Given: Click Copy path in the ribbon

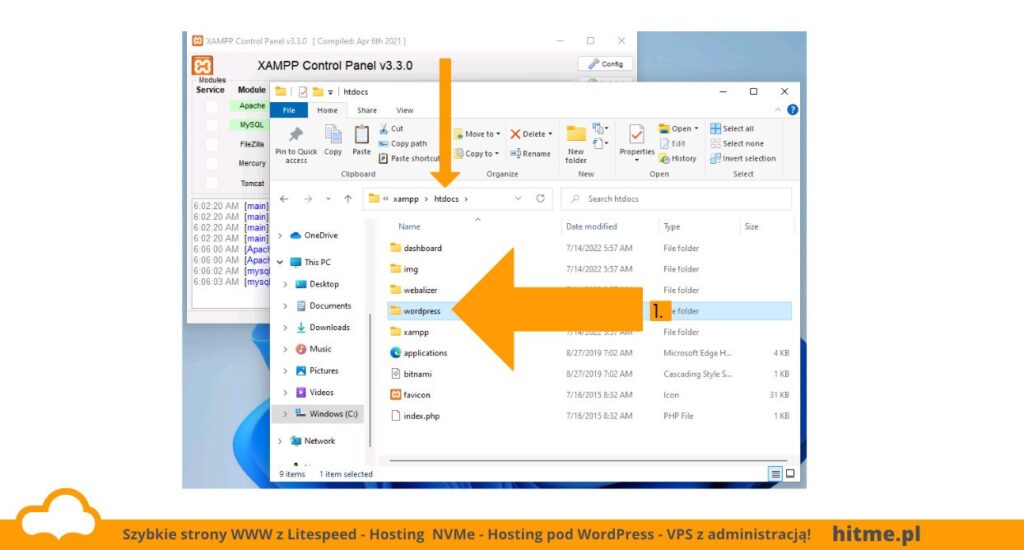Looking at the screenshot, I should (402, 144).
